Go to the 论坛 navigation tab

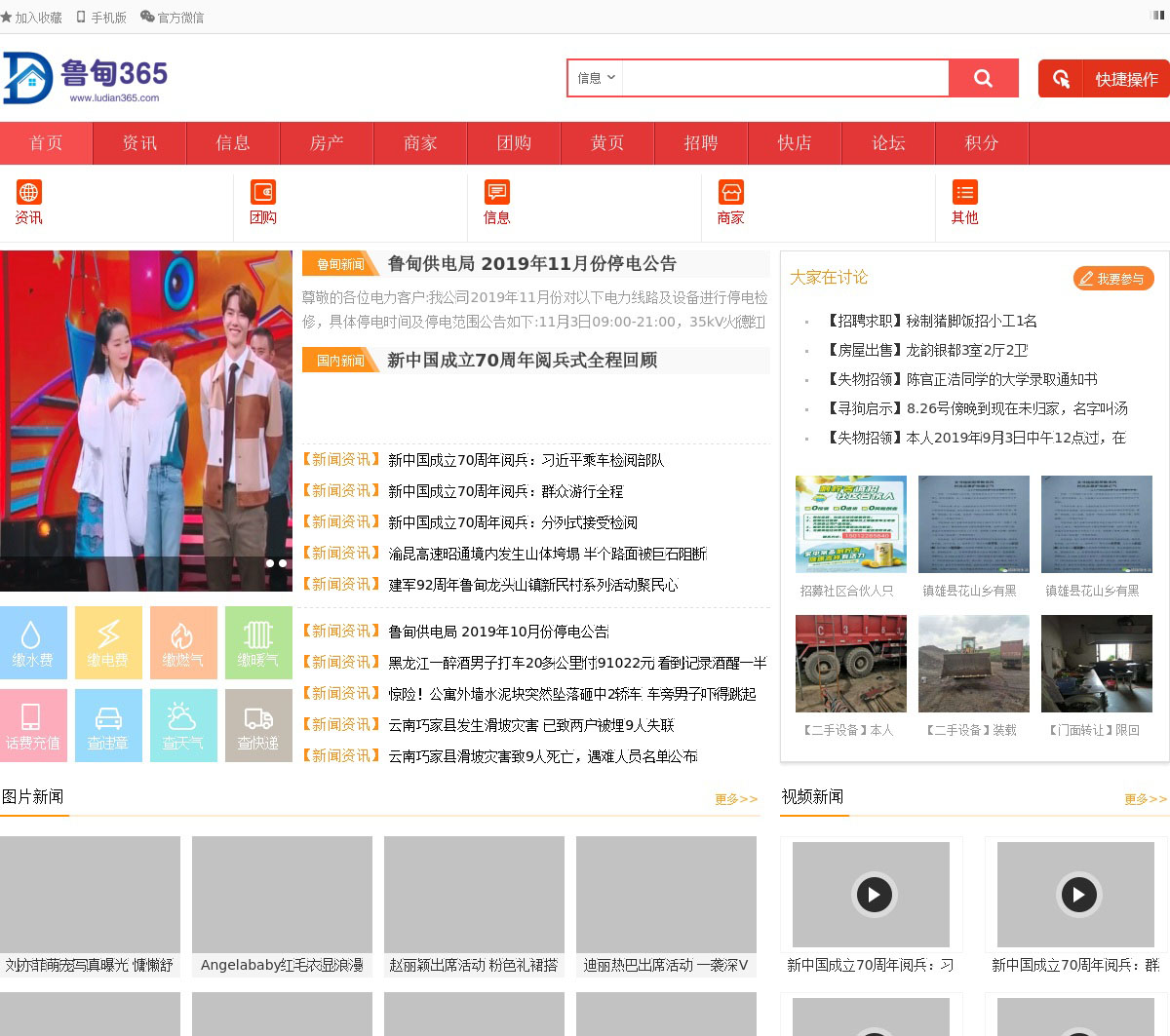(888, 143)
